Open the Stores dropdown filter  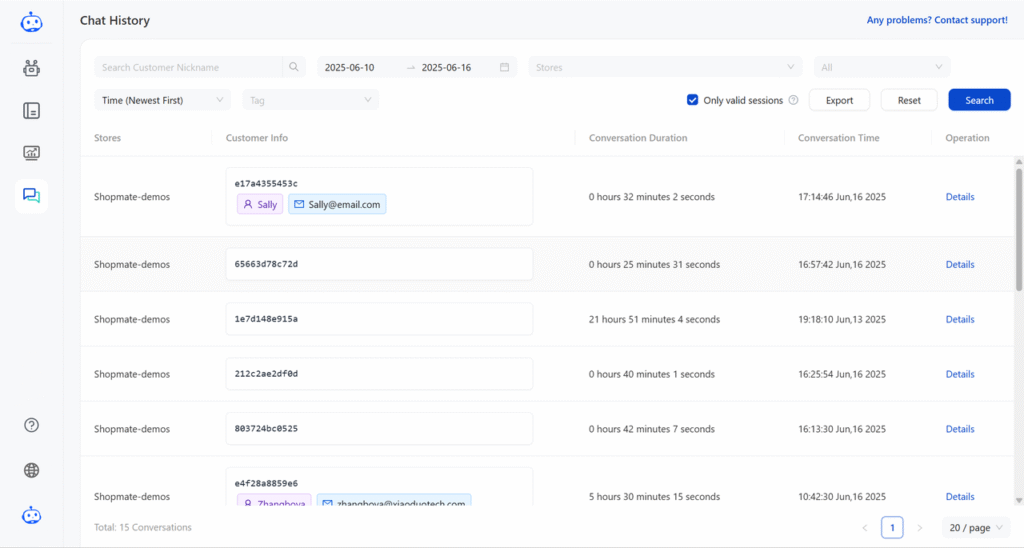click(x=665, y=67)
